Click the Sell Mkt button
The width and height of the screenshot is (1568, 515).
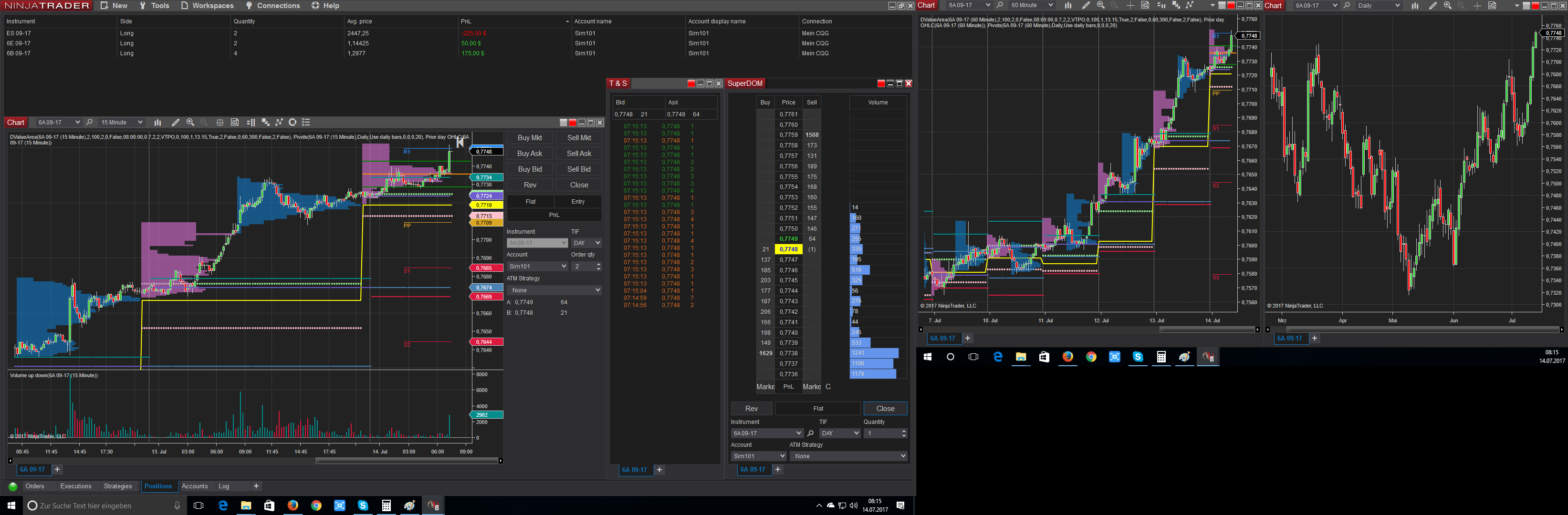pyautogui.click(x=579, y=138)
